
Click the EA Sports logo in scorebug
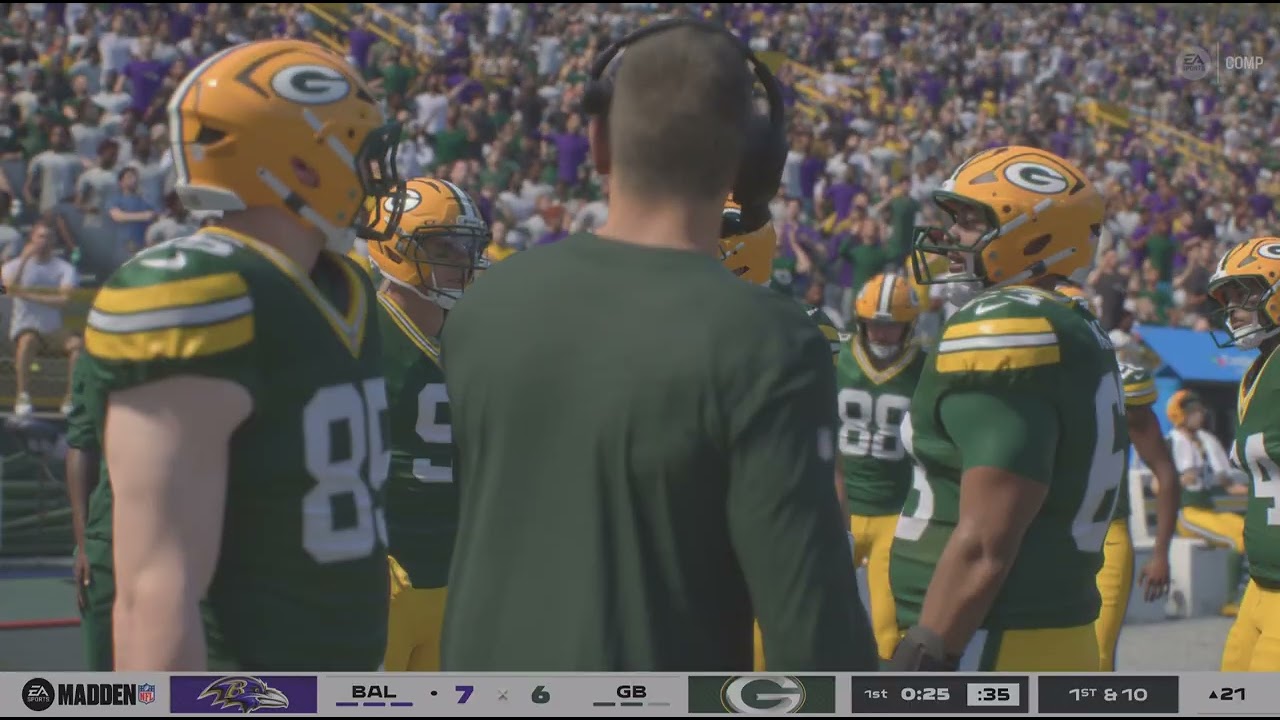tap(38, 694)
